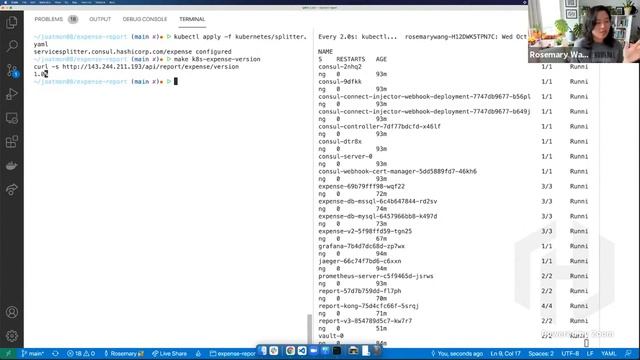The height and width of the screenshot is (360, 640).
Task: Open the Explorer view in activity bar
Action: click(11, 22)
